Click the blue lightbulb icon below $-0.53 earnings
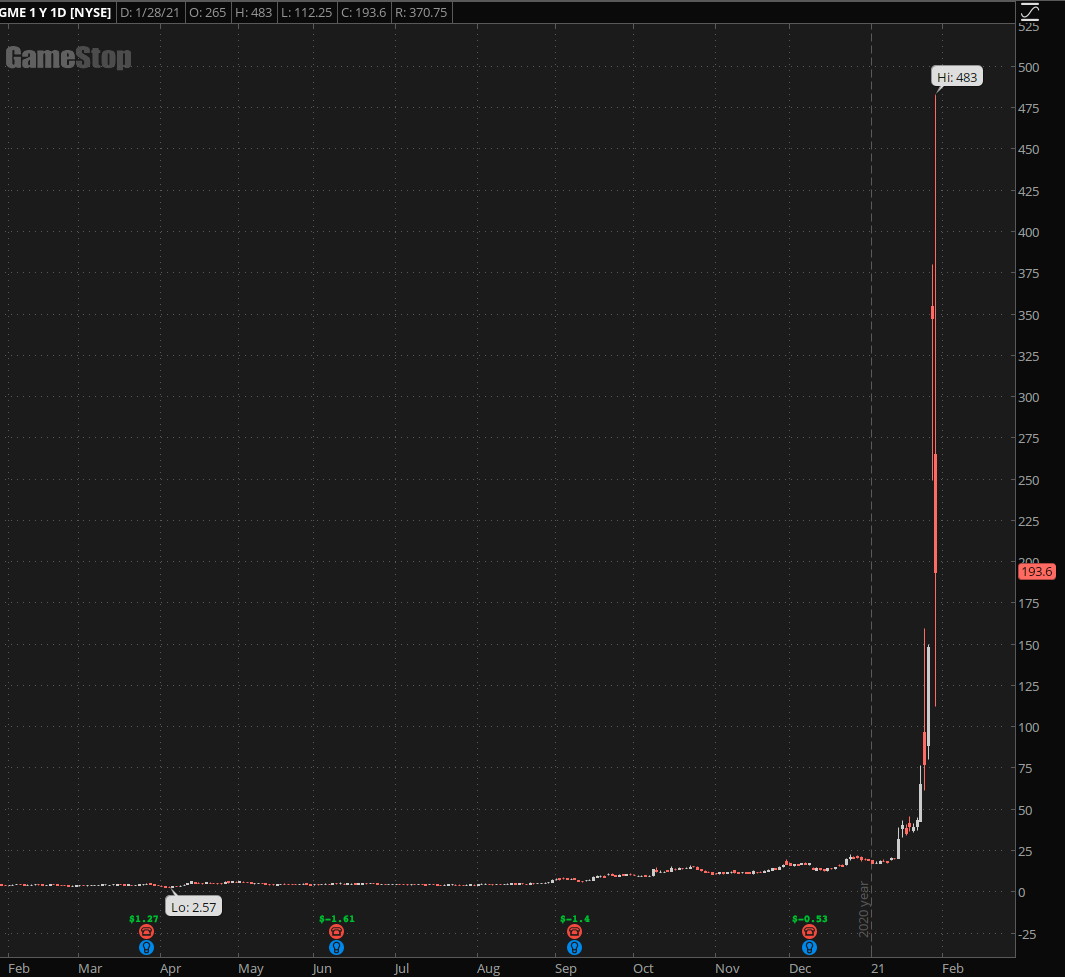The image size is (1065, 977). point(809,947)
